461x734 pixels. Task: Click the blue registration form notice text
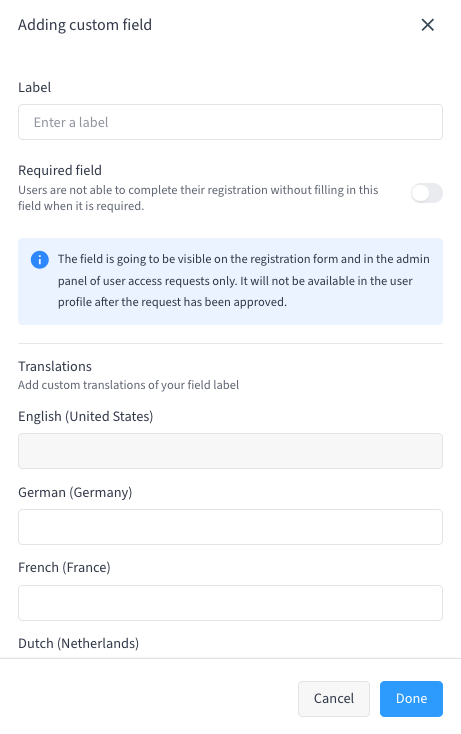tap(243, 280)
